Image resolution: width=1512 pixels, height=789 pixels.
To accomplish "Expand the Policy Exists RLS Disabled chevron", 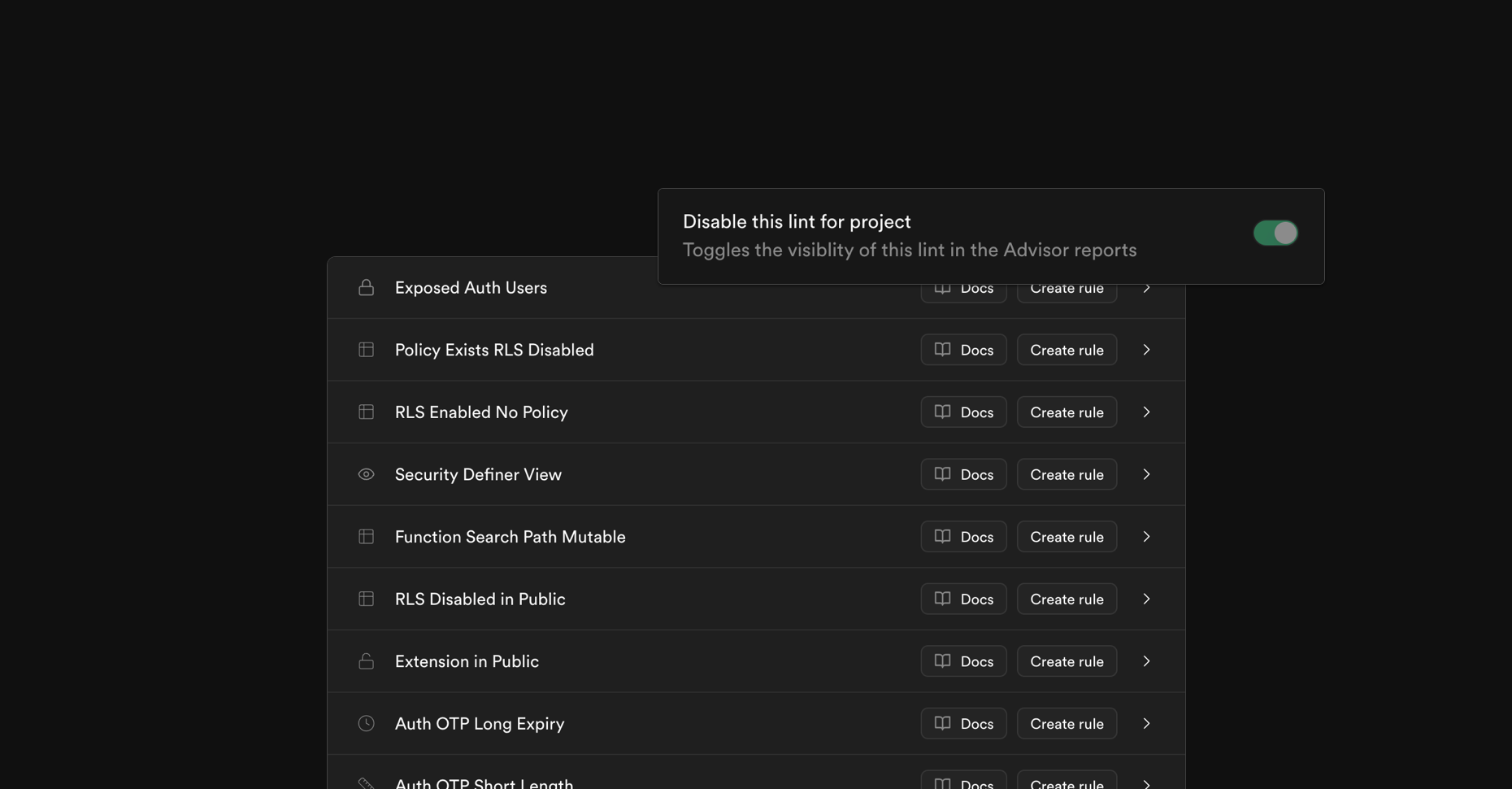I will coord(1146,350).
